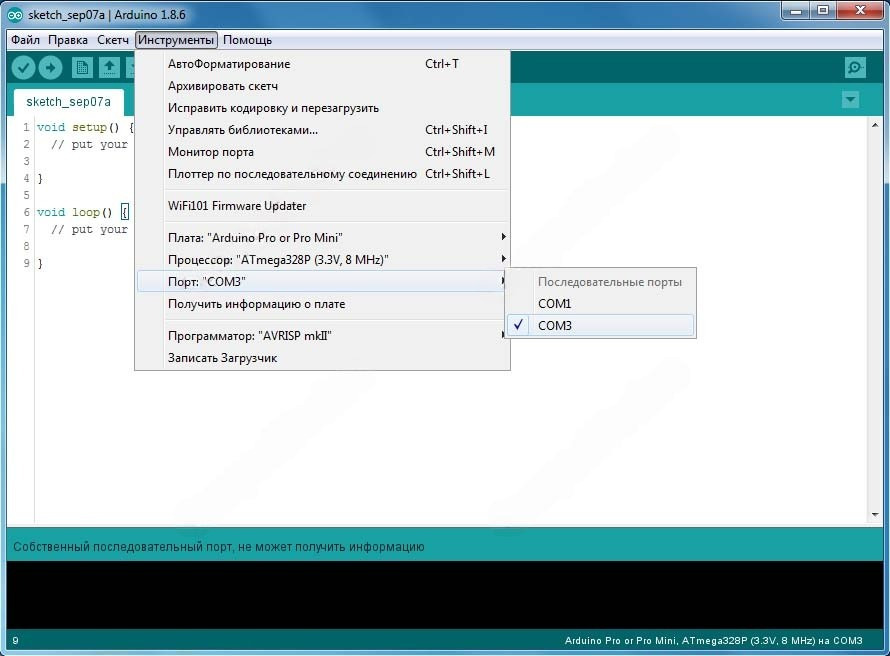Viewport: 890px width, 656px height.
Task: Open the tab options dropdown arrow
Action: tap(850, 100)
